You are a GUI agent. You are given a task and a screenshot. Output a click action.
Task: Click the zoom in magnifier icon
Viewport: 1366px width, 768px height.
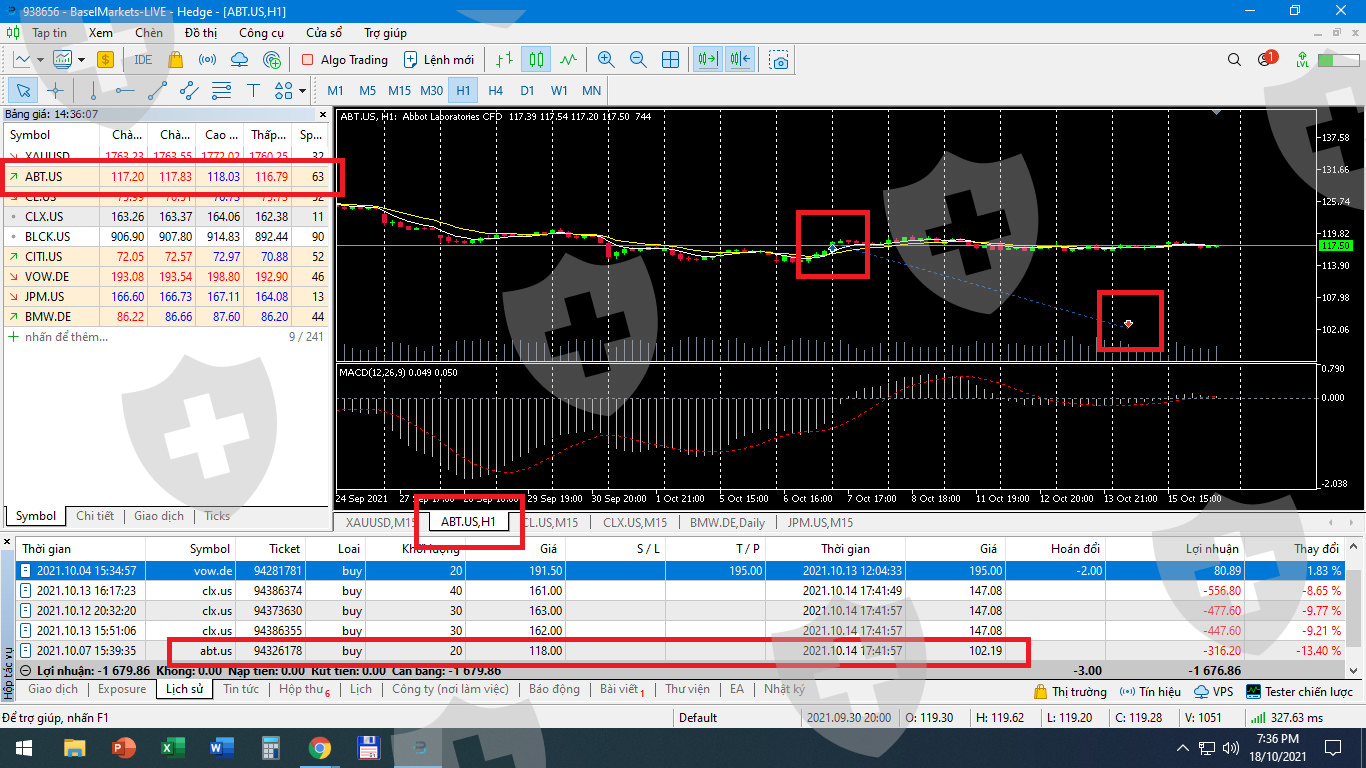(605, 60)
